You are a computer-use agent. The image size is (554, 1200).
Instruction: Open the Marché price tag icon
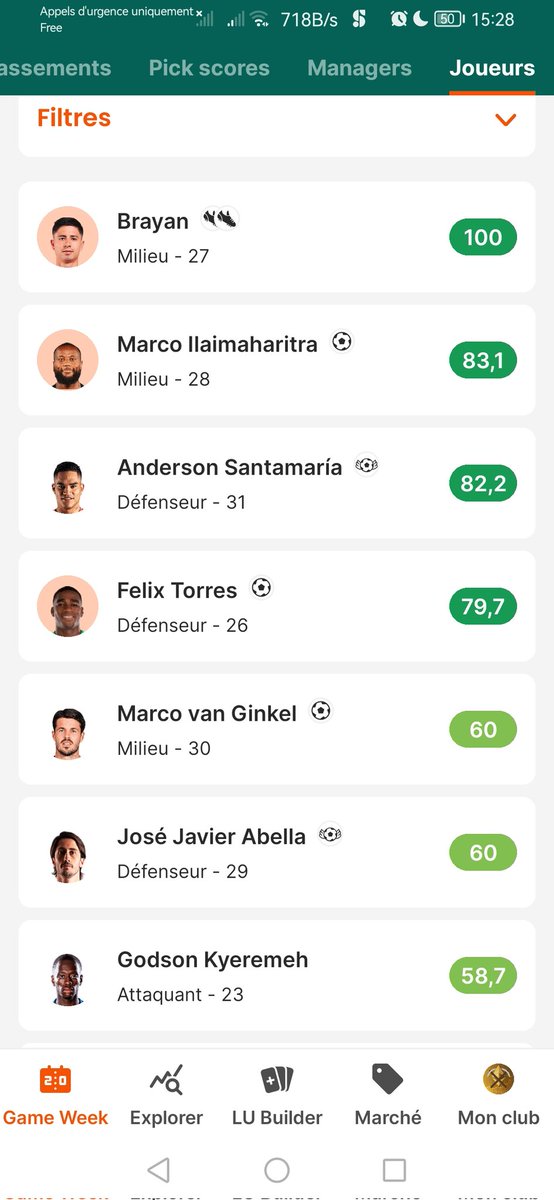click(x=387, y=1080)
